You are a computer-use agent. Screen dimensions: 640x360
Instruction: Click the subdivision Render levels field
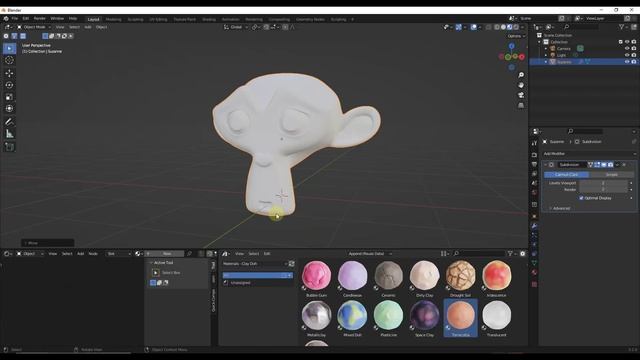pyautogui.click(x=603, y=189)
